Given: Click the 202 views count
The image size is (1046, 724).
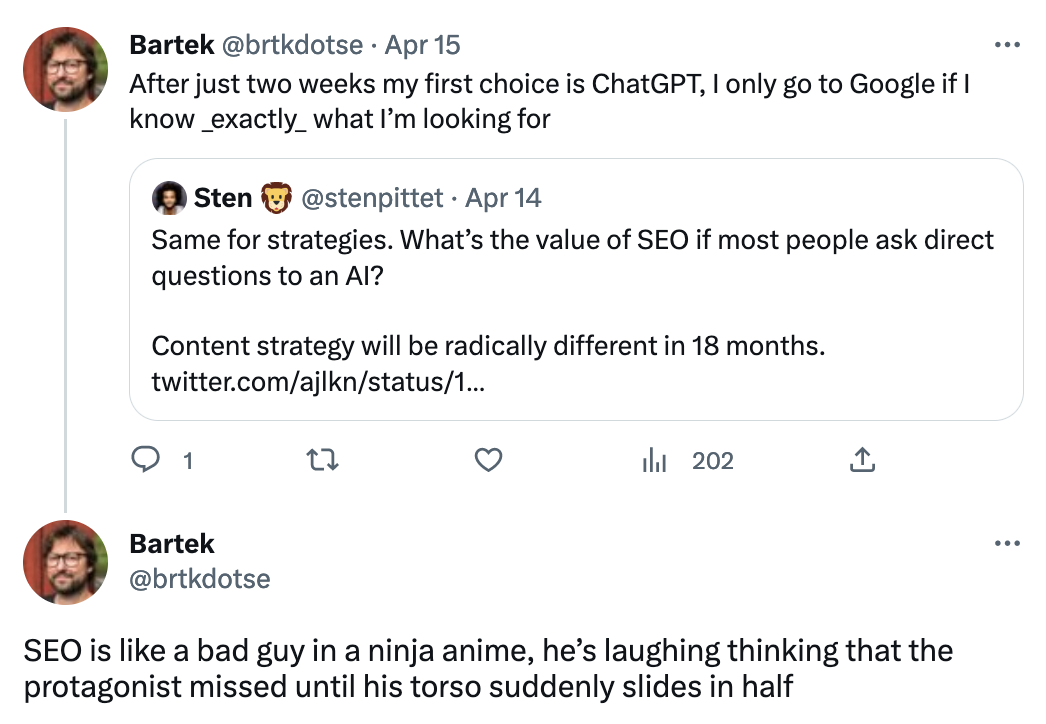Looking at the screenshot, I should click(x=712, y=460).
